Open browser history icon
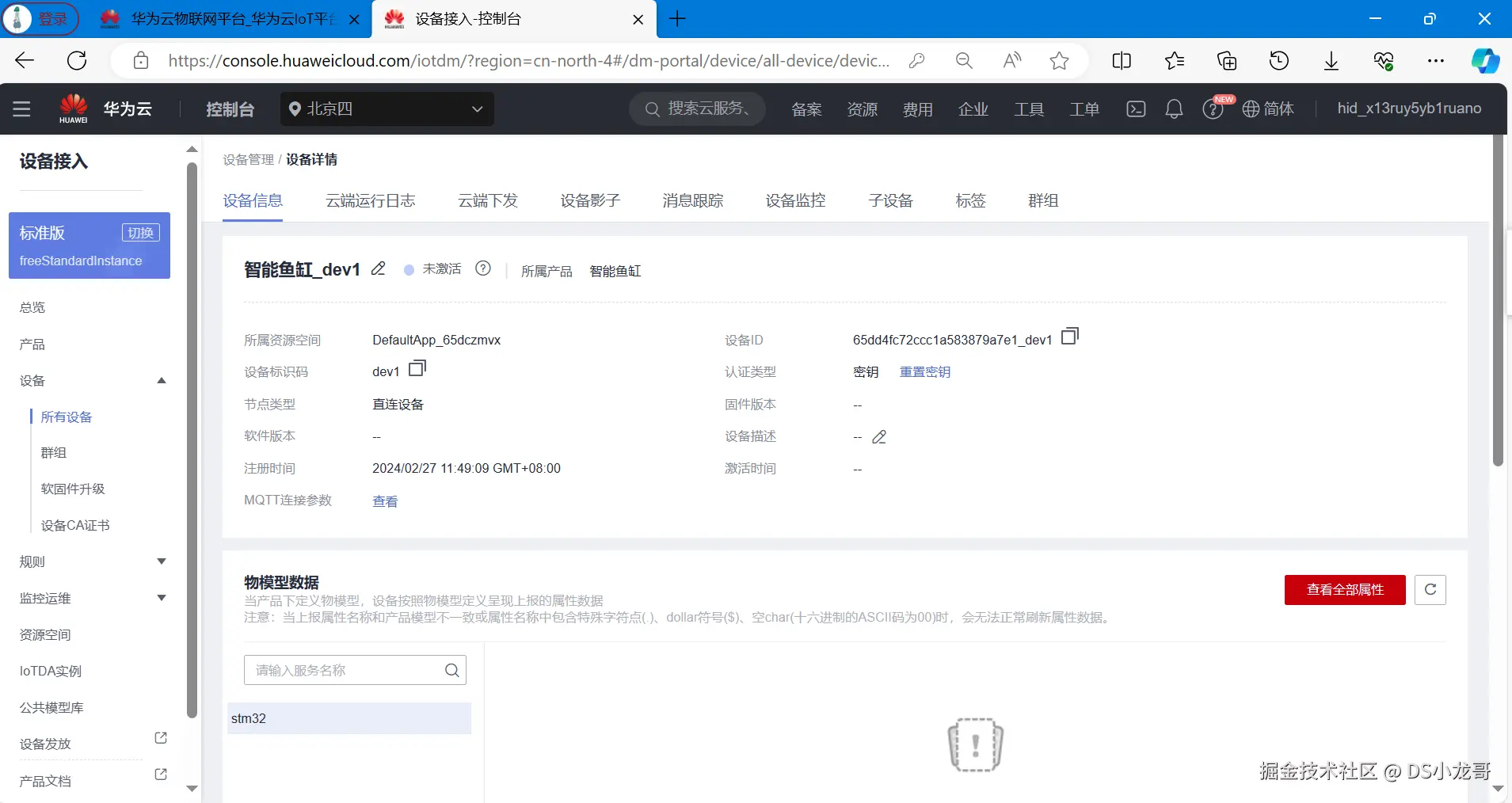 tap(1279, 61)
